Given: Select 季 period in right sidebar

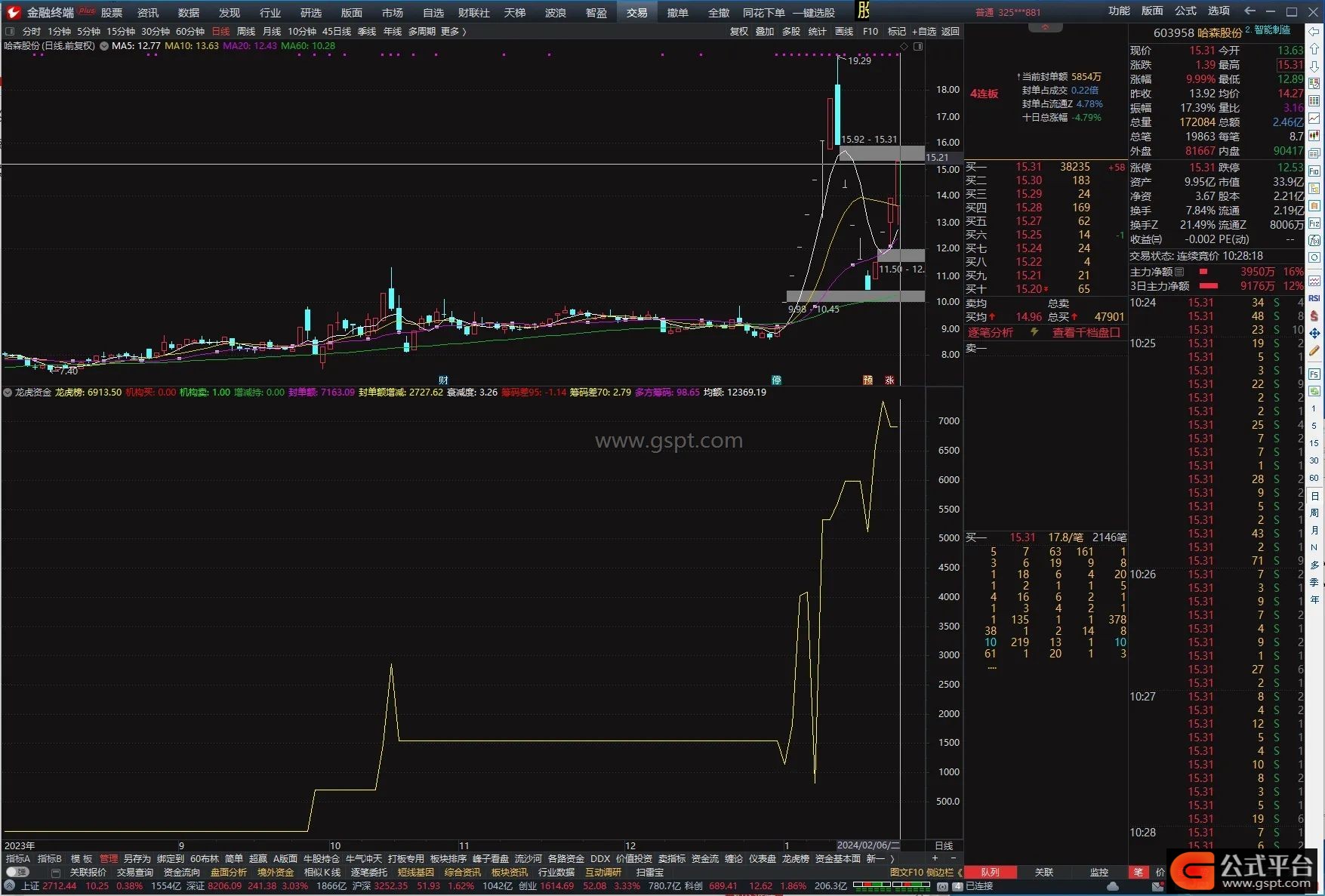Looking at the screenshot, I should pos(1314,582).
